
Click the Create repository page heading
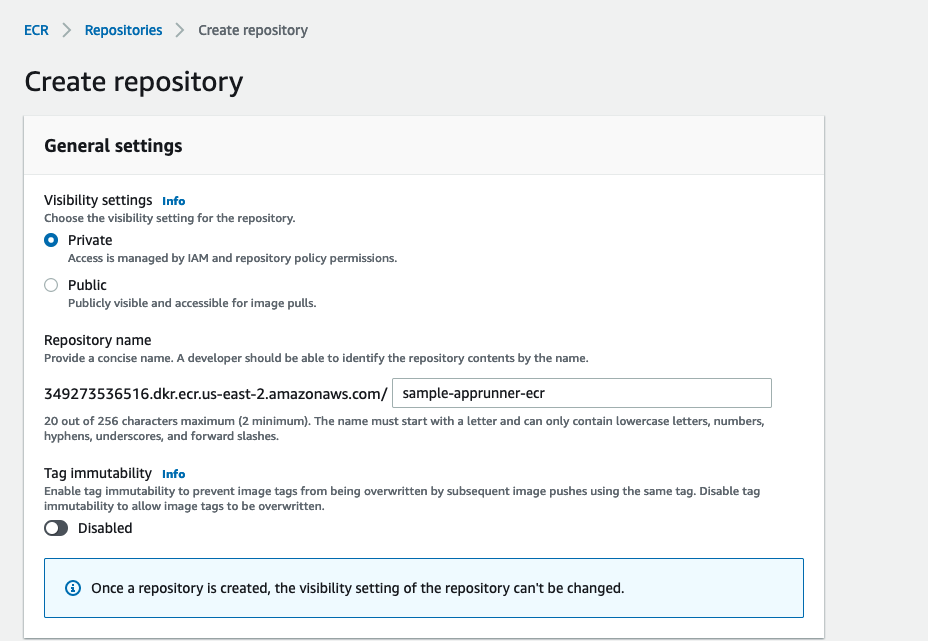[134, 81]
